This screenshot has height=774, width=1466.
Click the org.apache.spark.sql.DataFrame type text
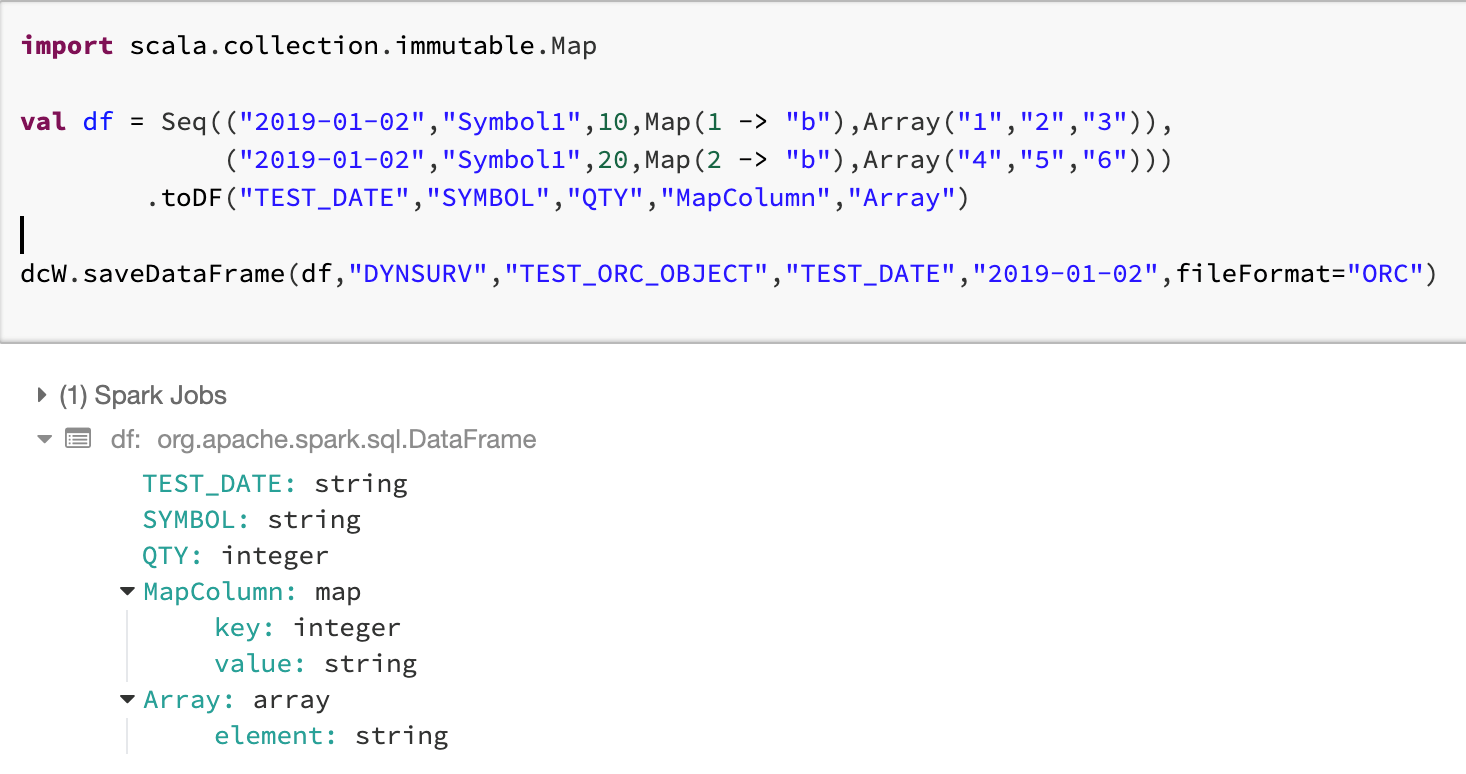(x=346, y=439)
